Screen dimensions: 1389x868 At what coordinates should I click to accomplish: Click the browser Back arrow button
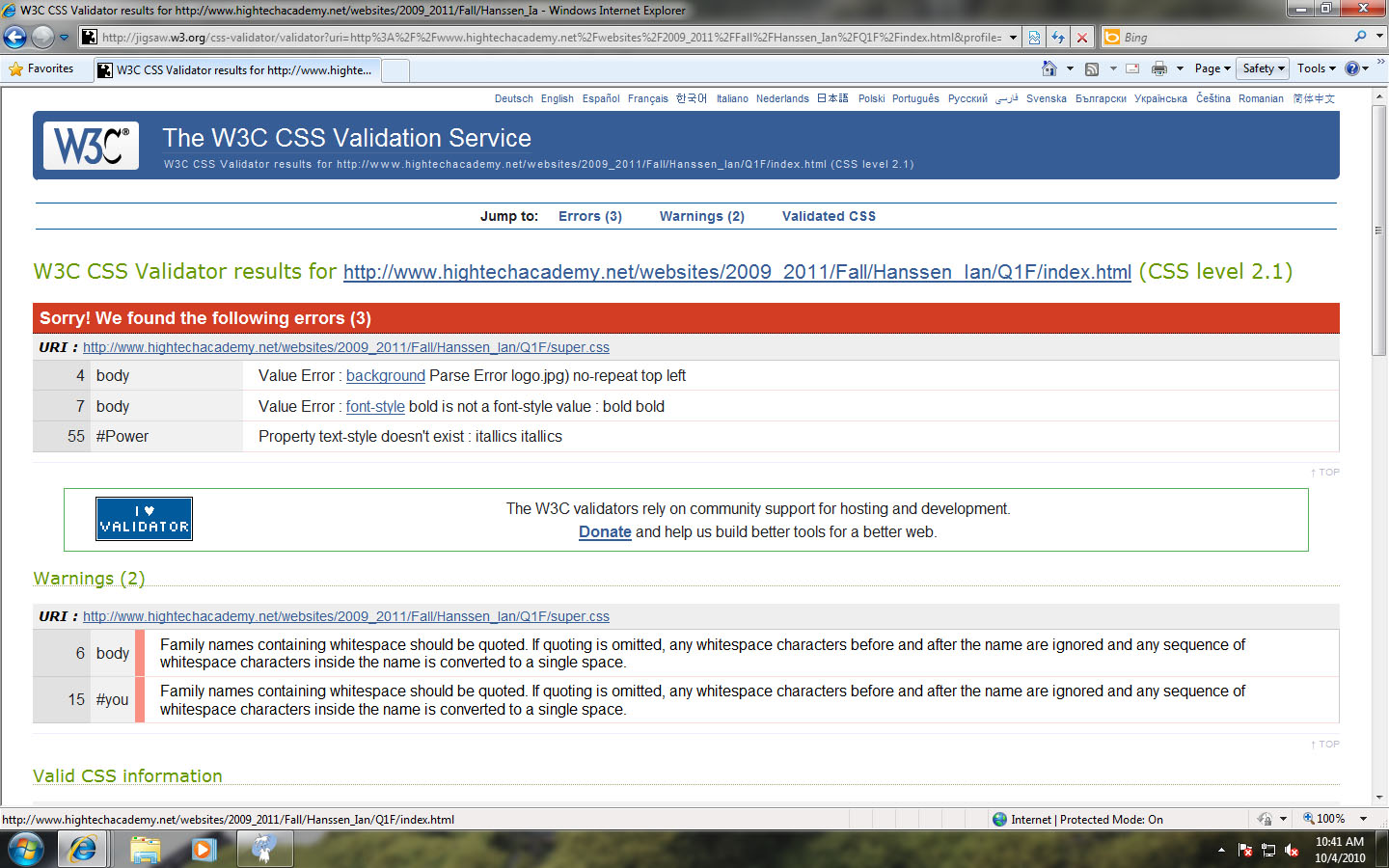15,38
